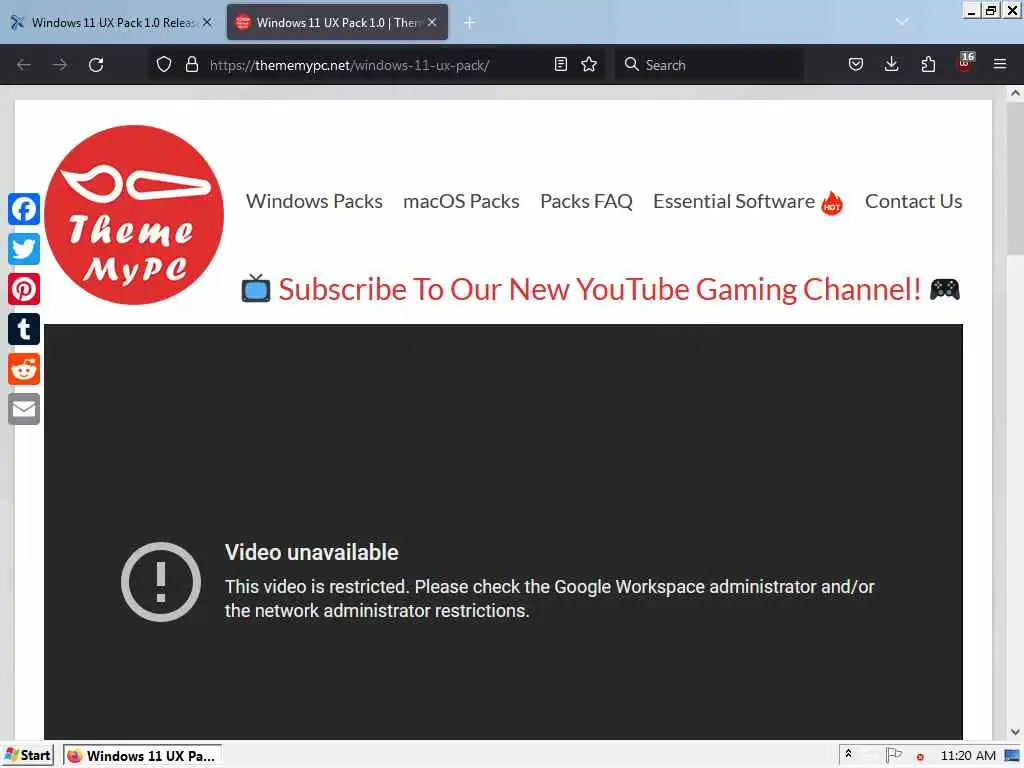Open Action Center flag icon
Image resolution: width=1024 pixels, height=768 pixels.
[893, 755]
